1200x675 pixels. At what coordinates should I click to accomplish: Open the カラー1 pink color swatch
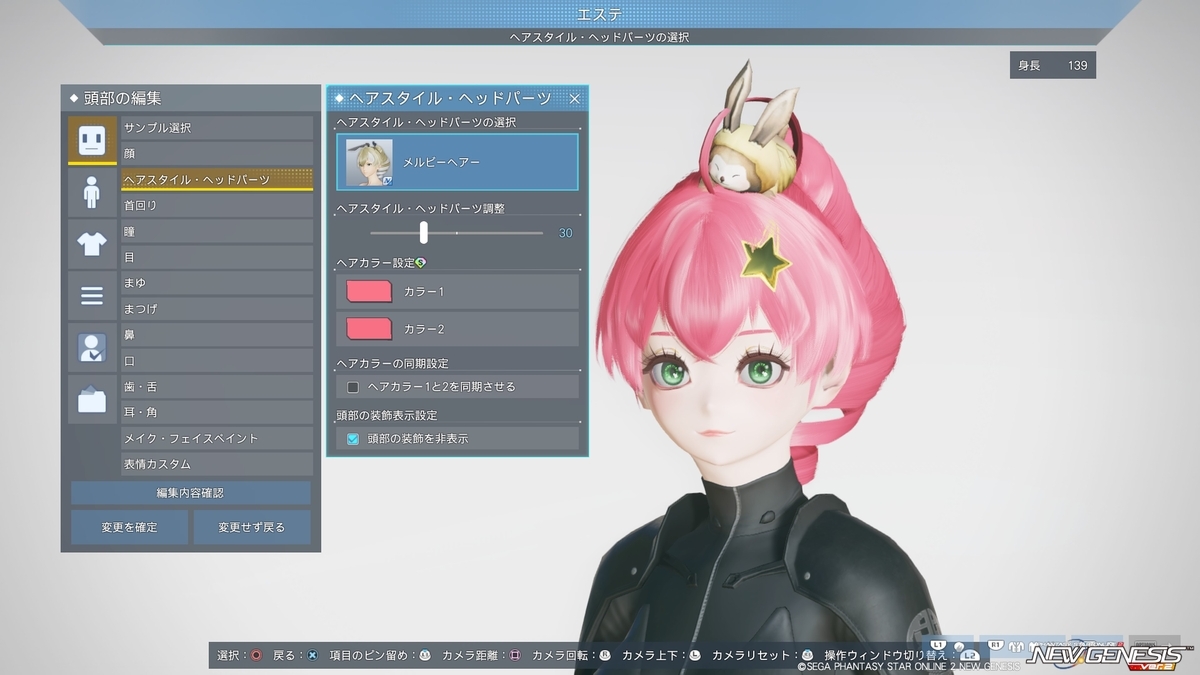369,291
